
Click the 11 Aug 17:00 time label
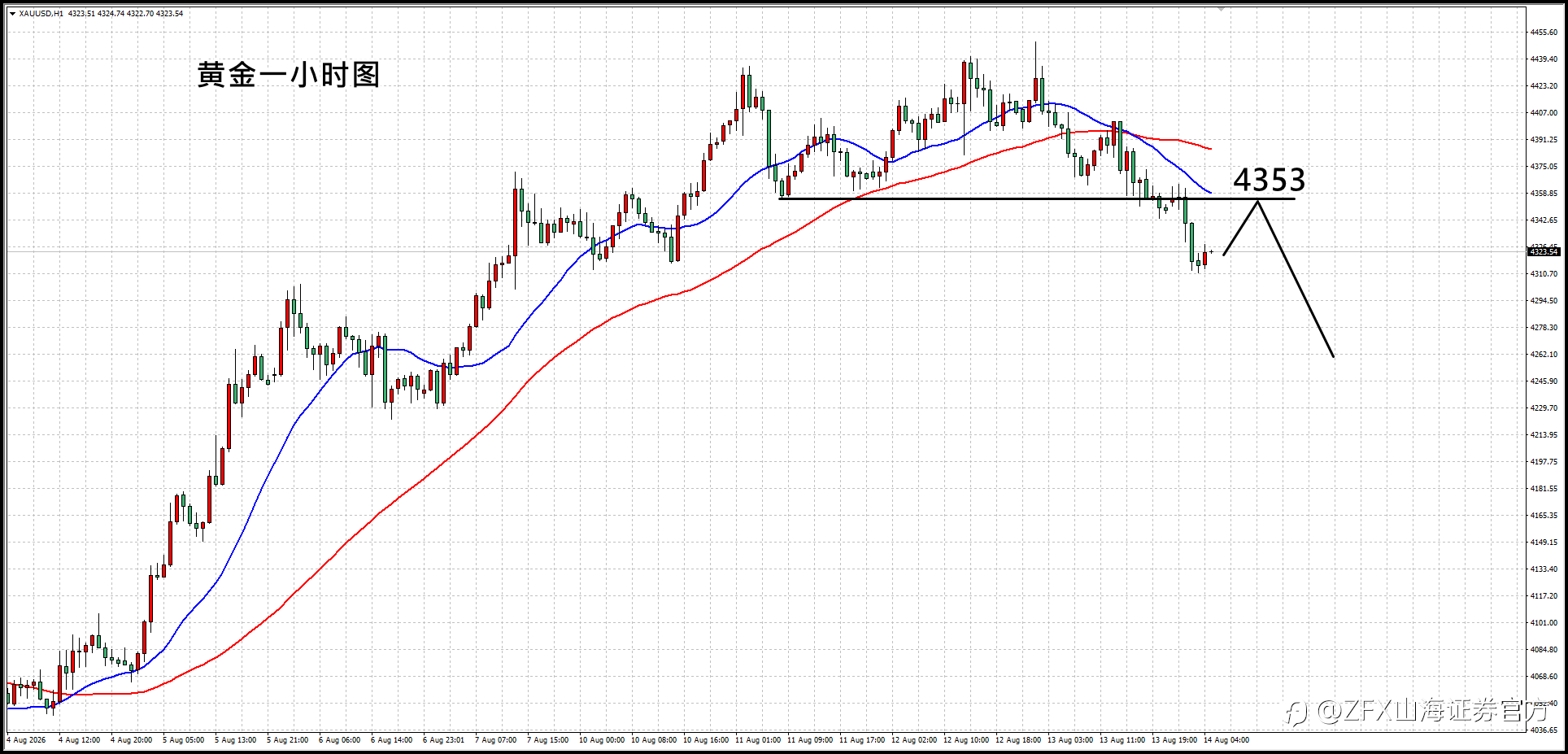[x=862, y=740]
